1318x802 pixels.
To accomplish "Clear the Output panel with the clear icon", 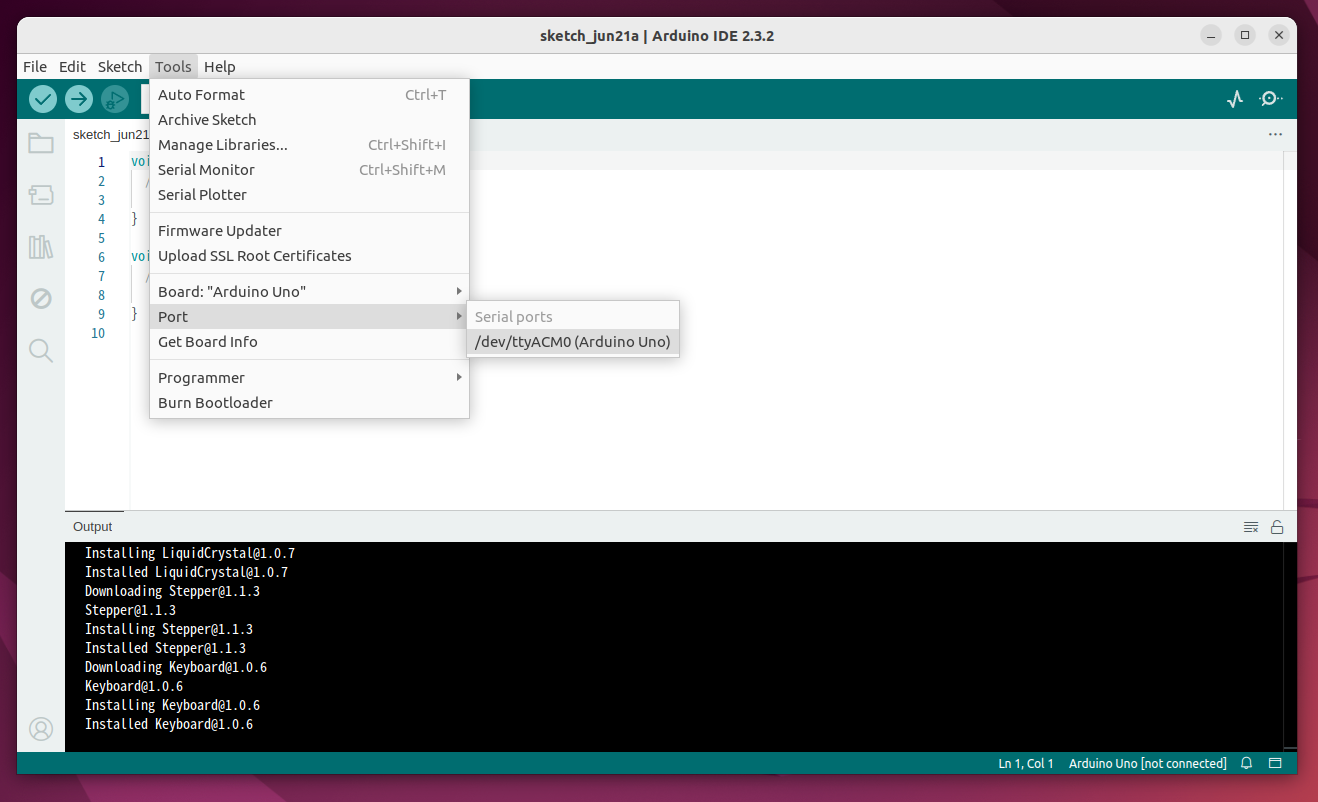I will pos(1250,526).
